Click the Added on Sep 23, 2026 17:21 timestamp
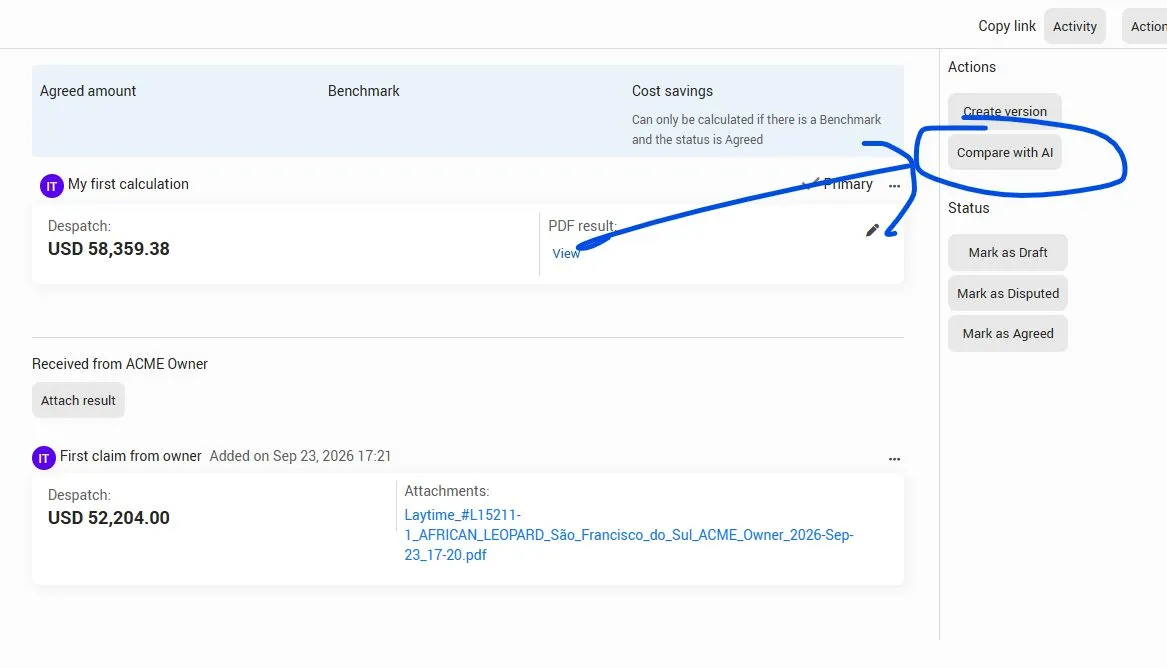1167x668 pixels. coord(300,456)
